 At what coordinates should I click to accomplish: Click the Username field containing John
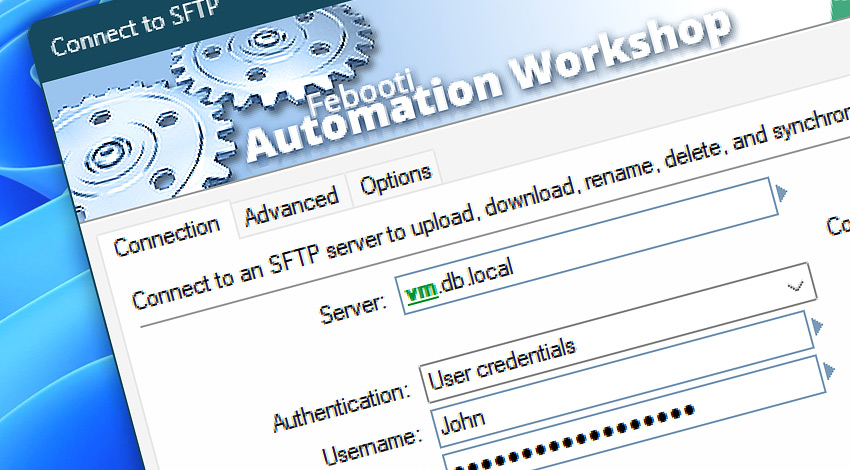point(622,380)
